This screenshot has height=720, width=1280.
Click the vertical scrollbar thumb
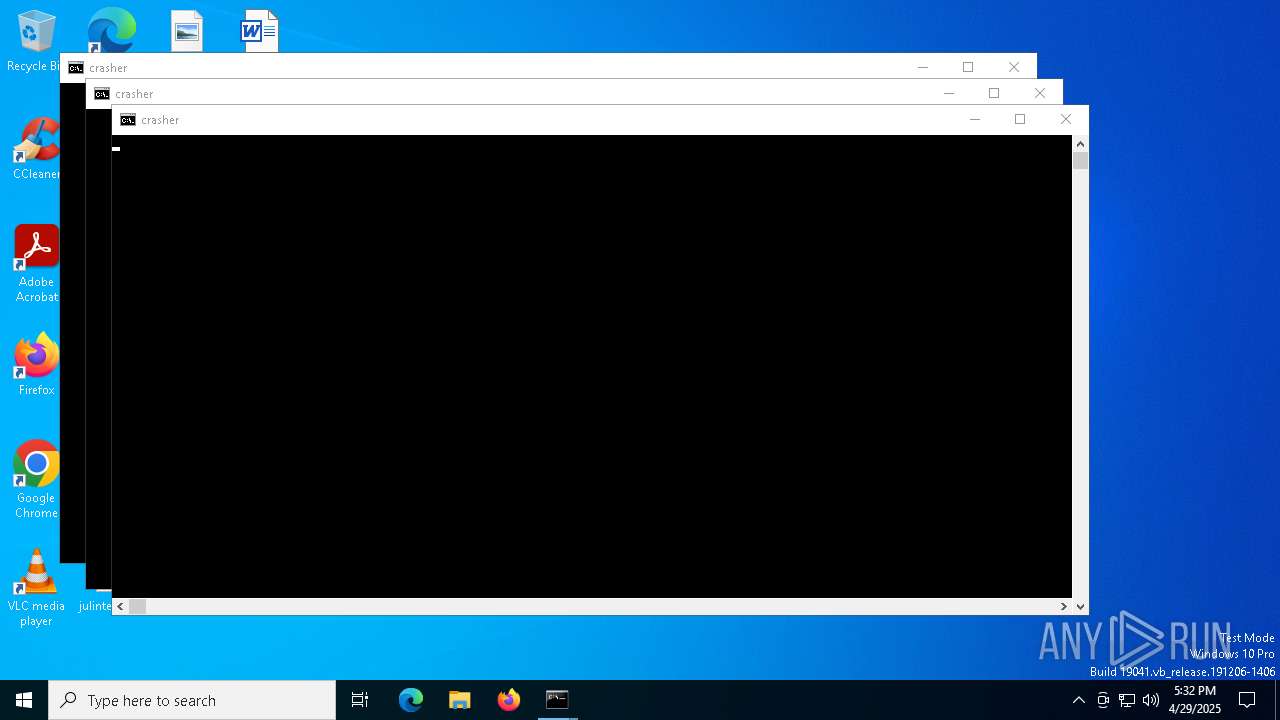click(1080, 161)
